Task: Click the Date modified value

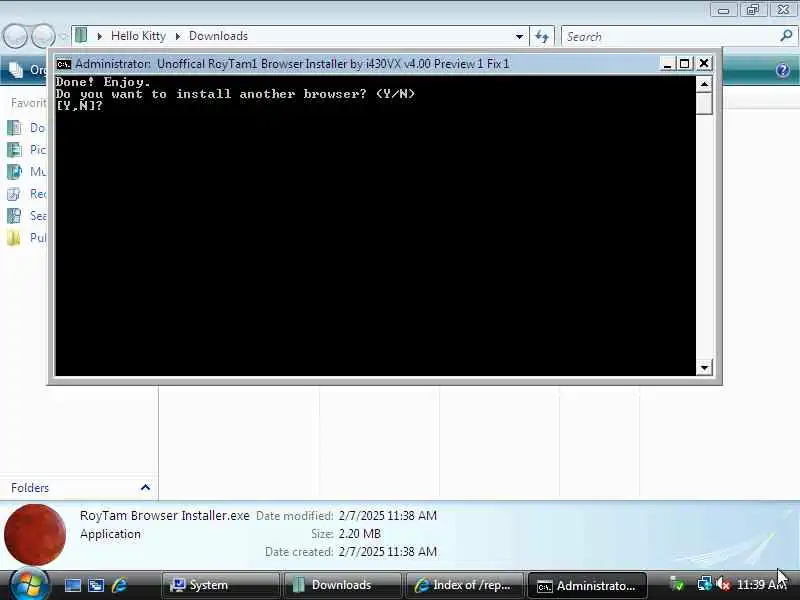Action: click(388, 516)
